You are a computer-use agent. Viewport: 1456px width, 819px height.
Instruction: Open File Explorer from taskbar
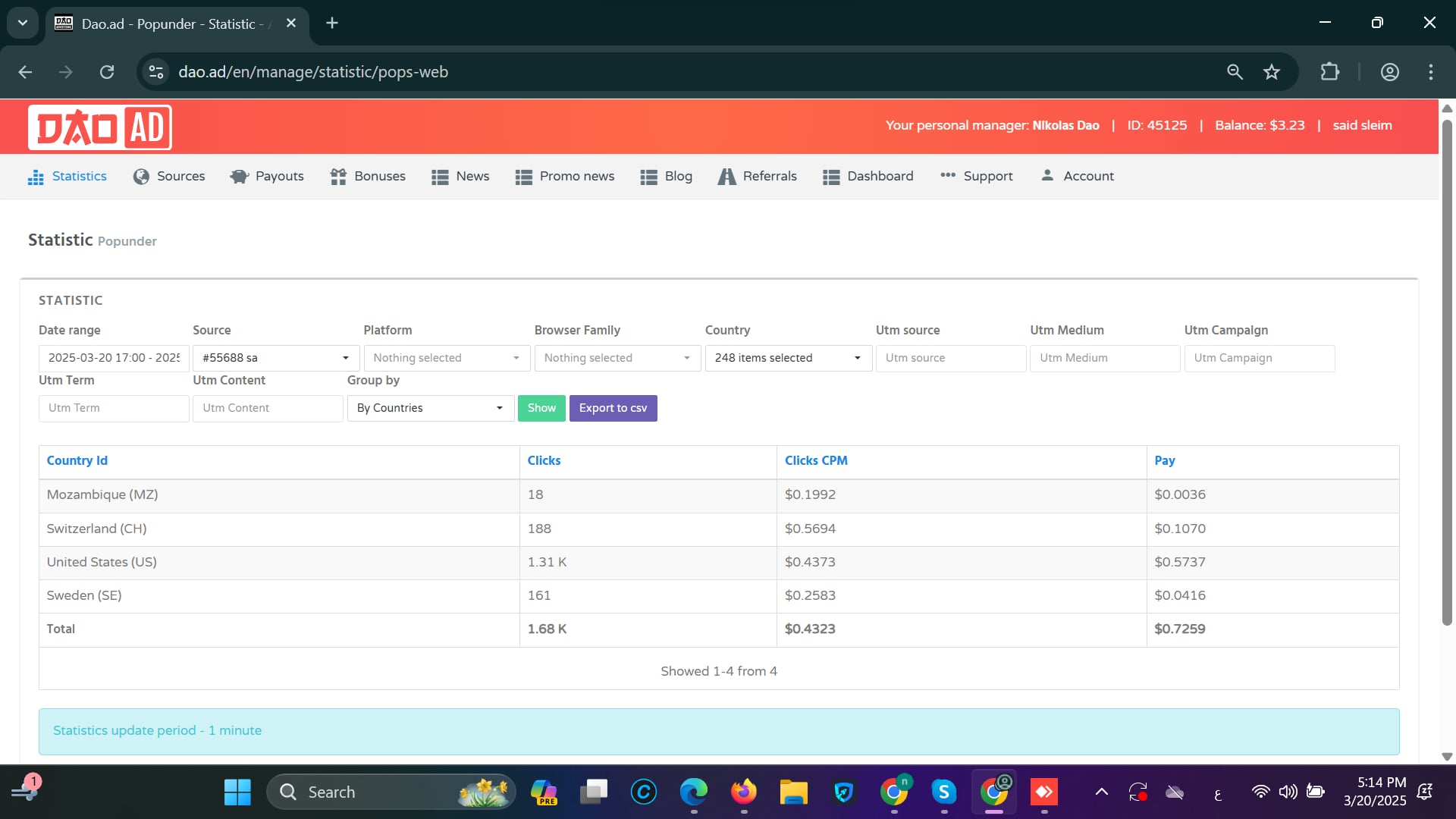click(x=793, y=792)
